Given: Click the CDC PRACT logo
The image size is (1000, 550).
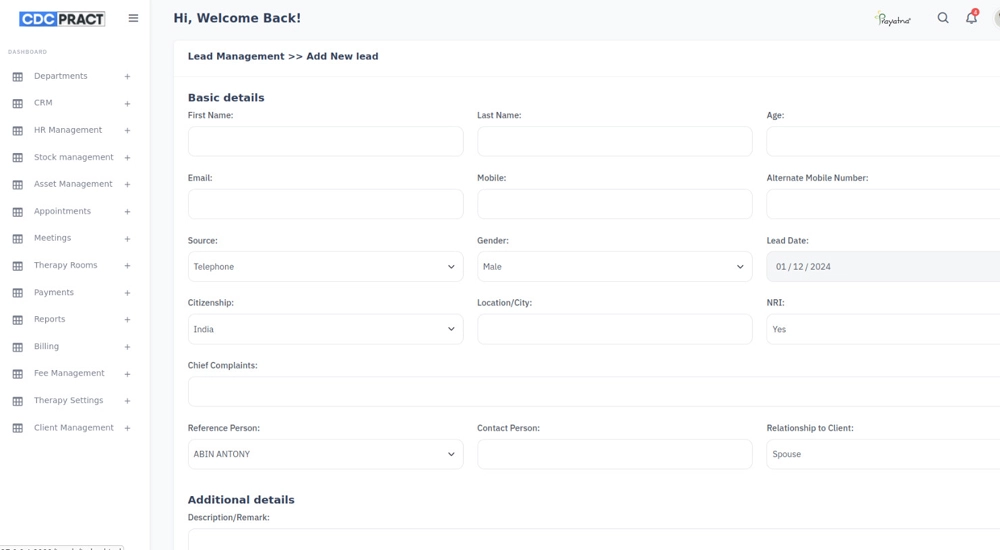Looking at the screenshot, I should (62, 18).
